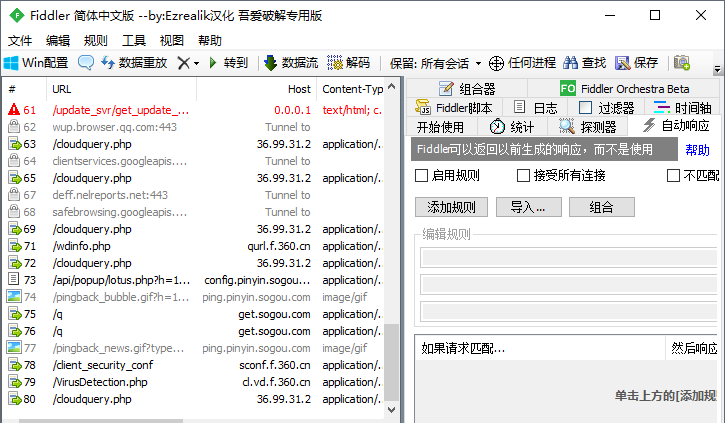The width and height of the screenshot is (725, 439).
Task: Switch to the 时间轴 tab
Action: coord(682,108)
